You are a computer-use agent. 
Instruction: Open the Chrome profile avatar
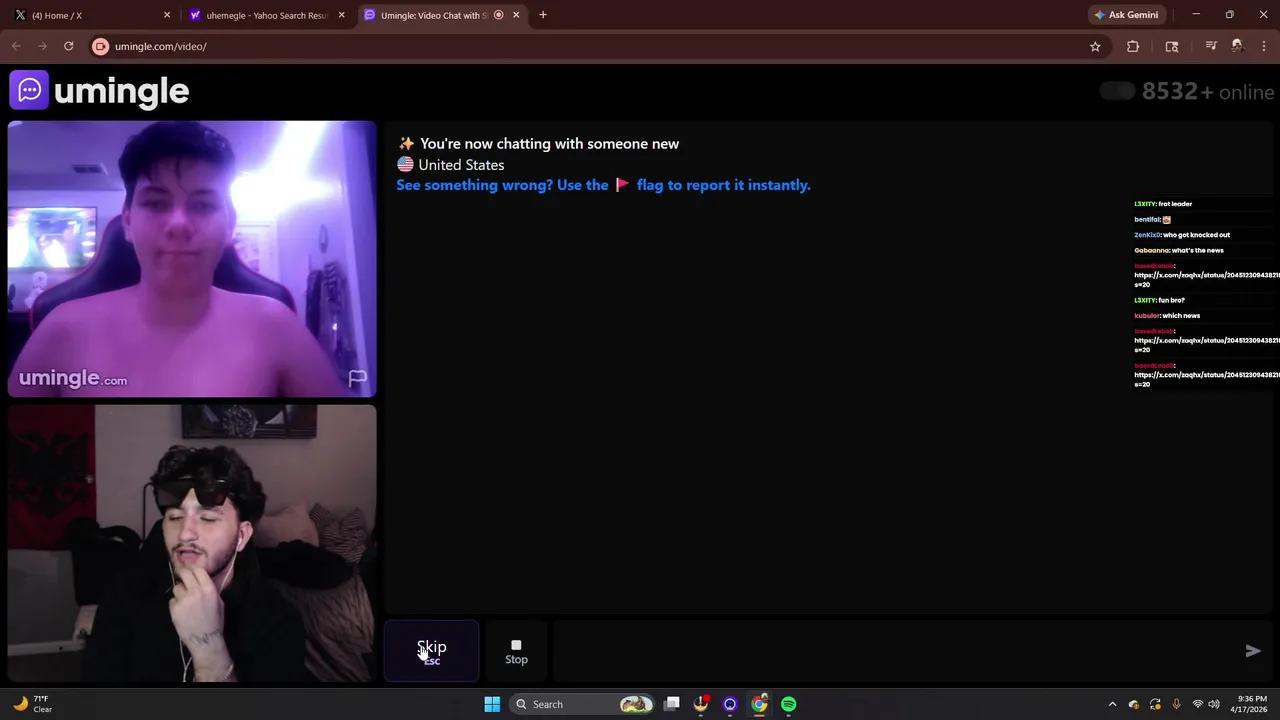[x=1237, y=46]
